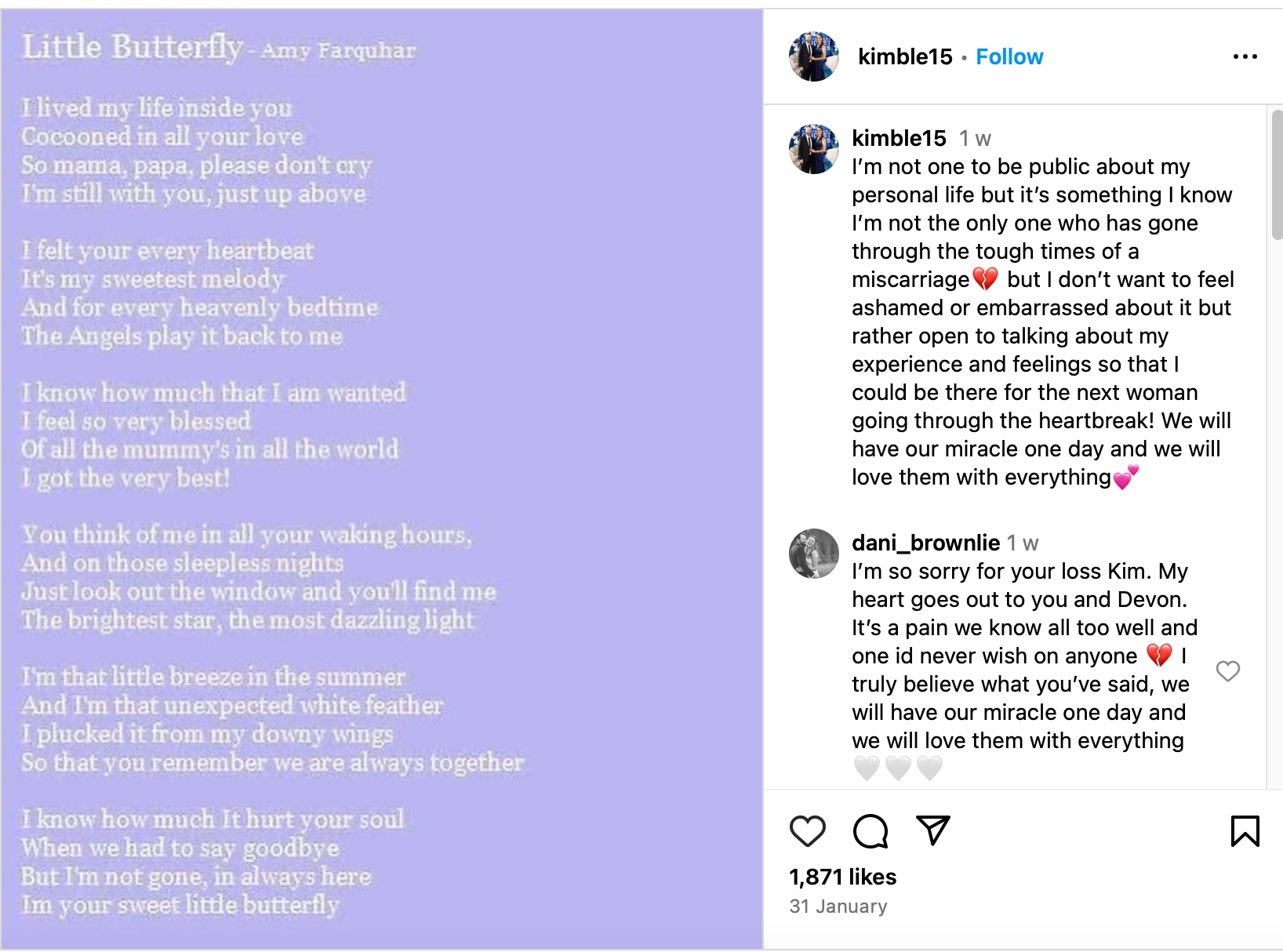Save the post using the bookmark icon
This screenshot has height=952, width=1283.
pos(1245,833)
